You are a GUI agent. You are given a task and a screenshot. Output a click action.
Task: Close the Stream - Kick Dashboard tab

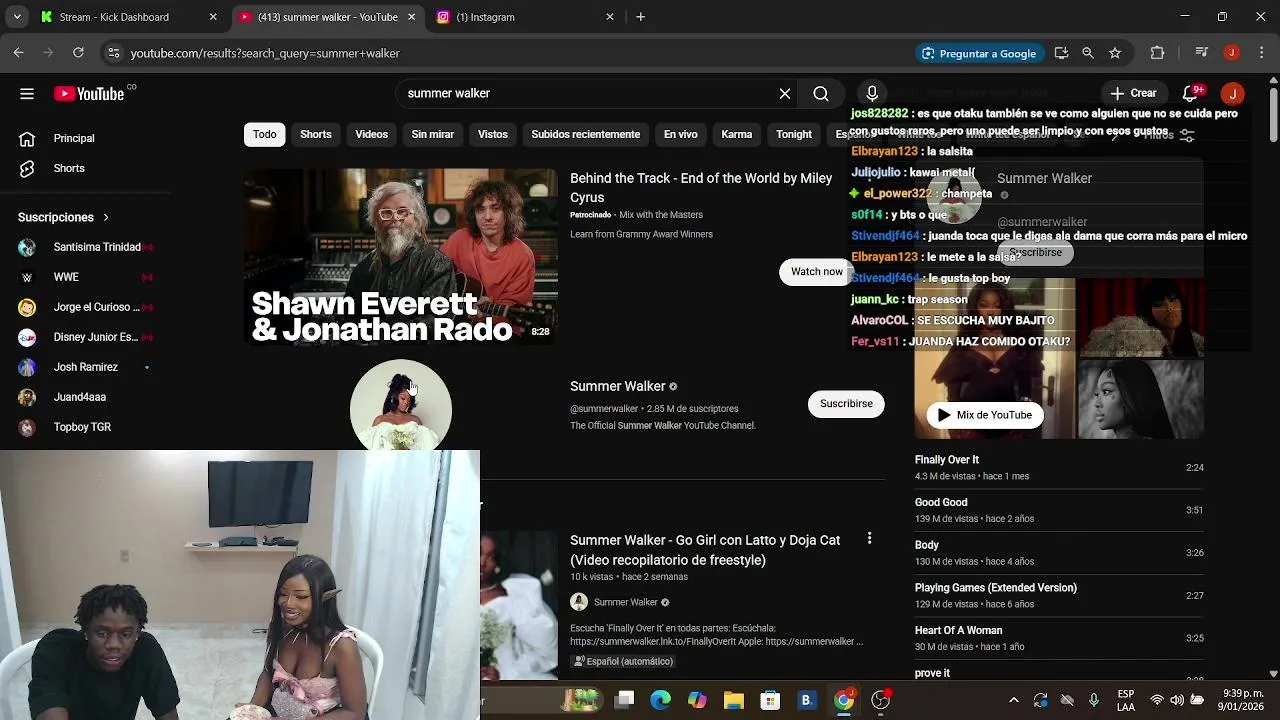coord(213,17)
